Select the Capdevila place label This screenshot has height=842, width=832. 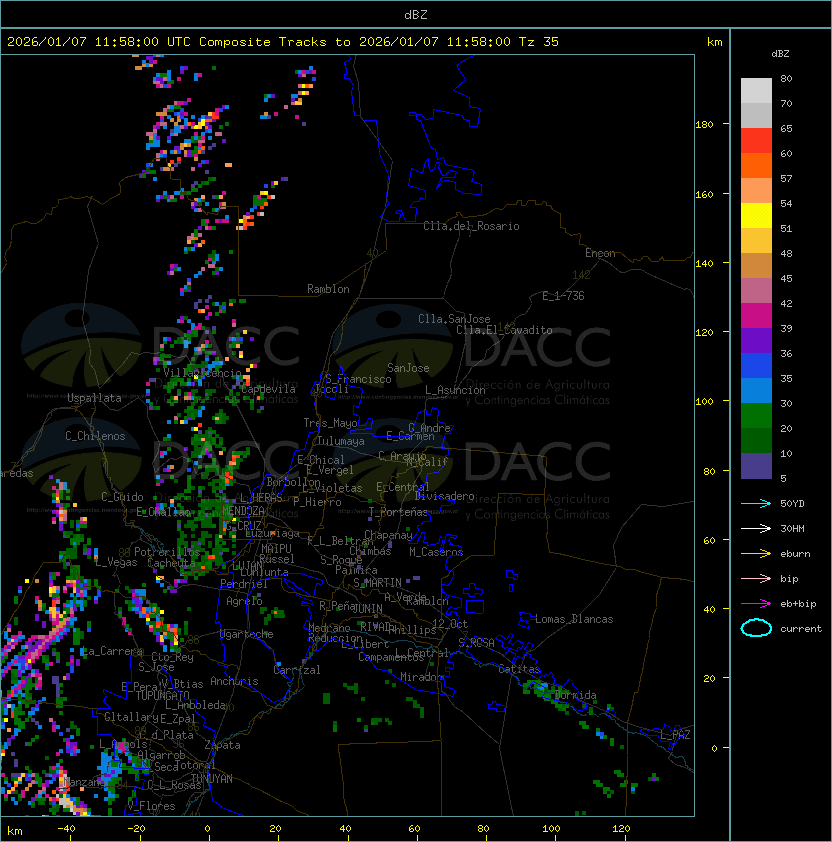point(268,389)
